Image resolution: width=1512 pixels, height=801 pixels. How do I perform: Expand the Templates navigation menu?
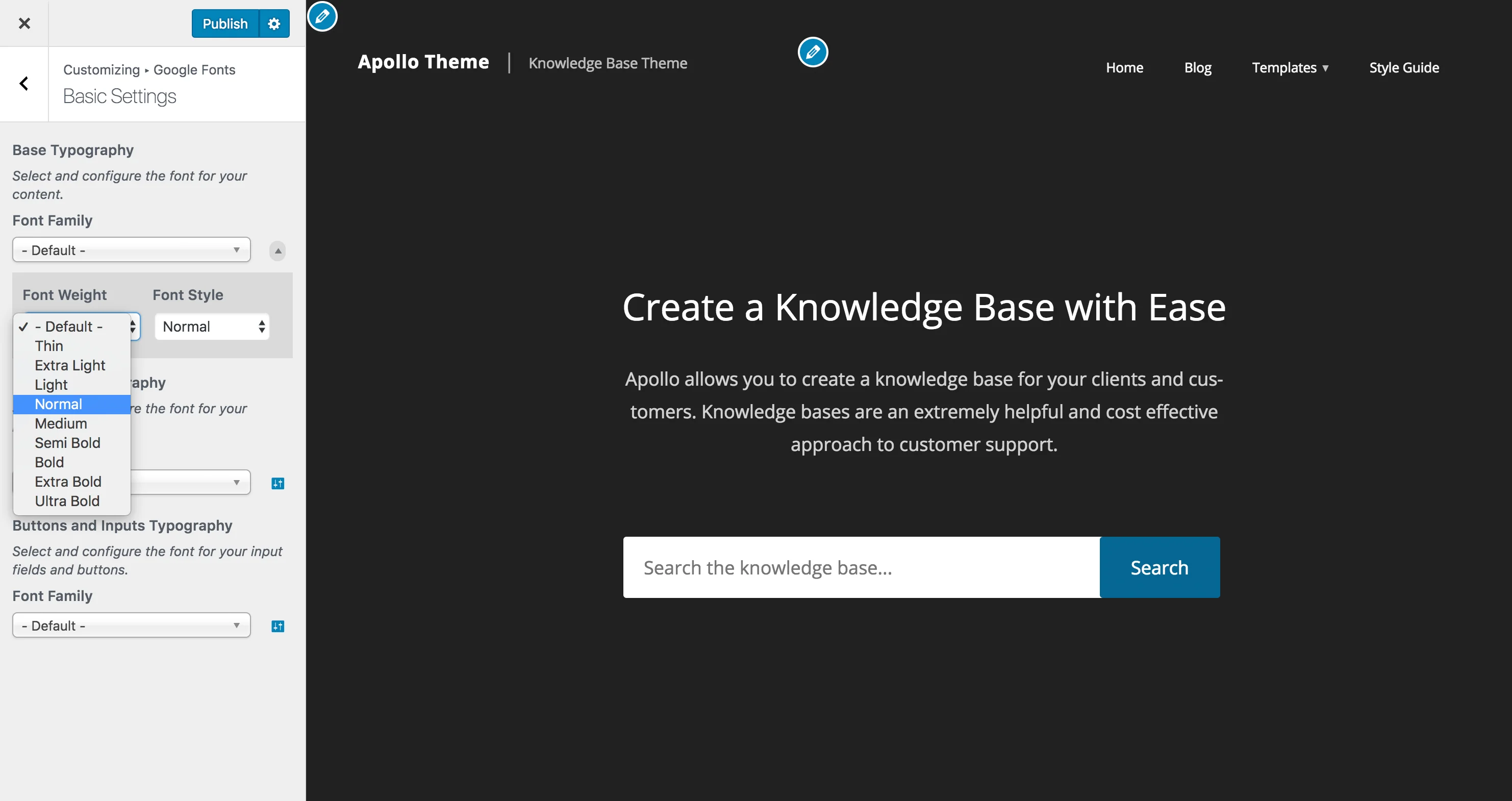pos(1290,67)
